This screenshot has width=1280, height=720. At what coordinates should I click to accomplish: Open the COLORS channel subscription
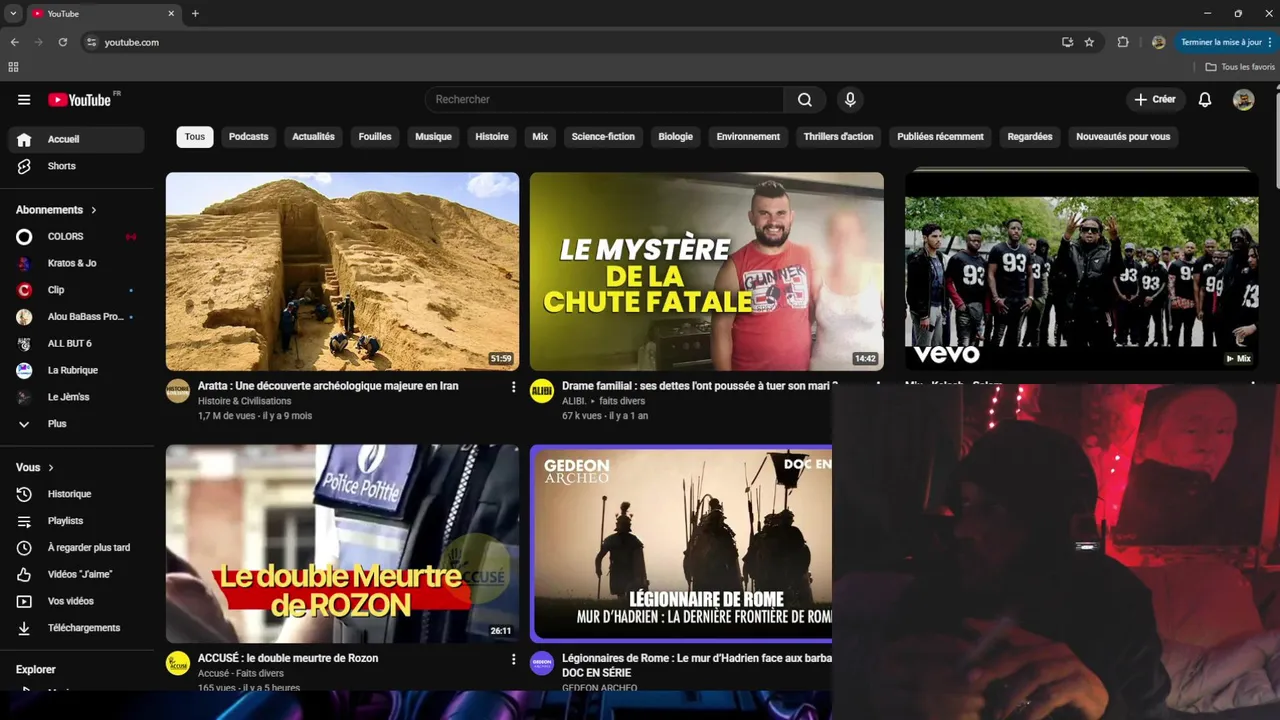click(76, 236)
